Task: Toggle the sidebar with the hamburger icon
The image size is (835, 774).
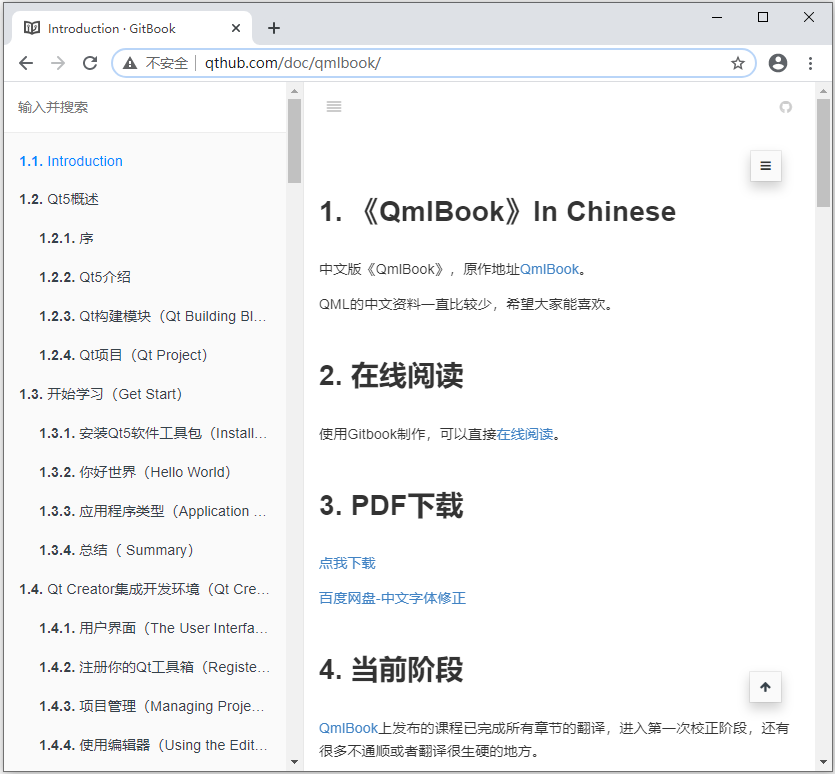Action: coord(334,107)
